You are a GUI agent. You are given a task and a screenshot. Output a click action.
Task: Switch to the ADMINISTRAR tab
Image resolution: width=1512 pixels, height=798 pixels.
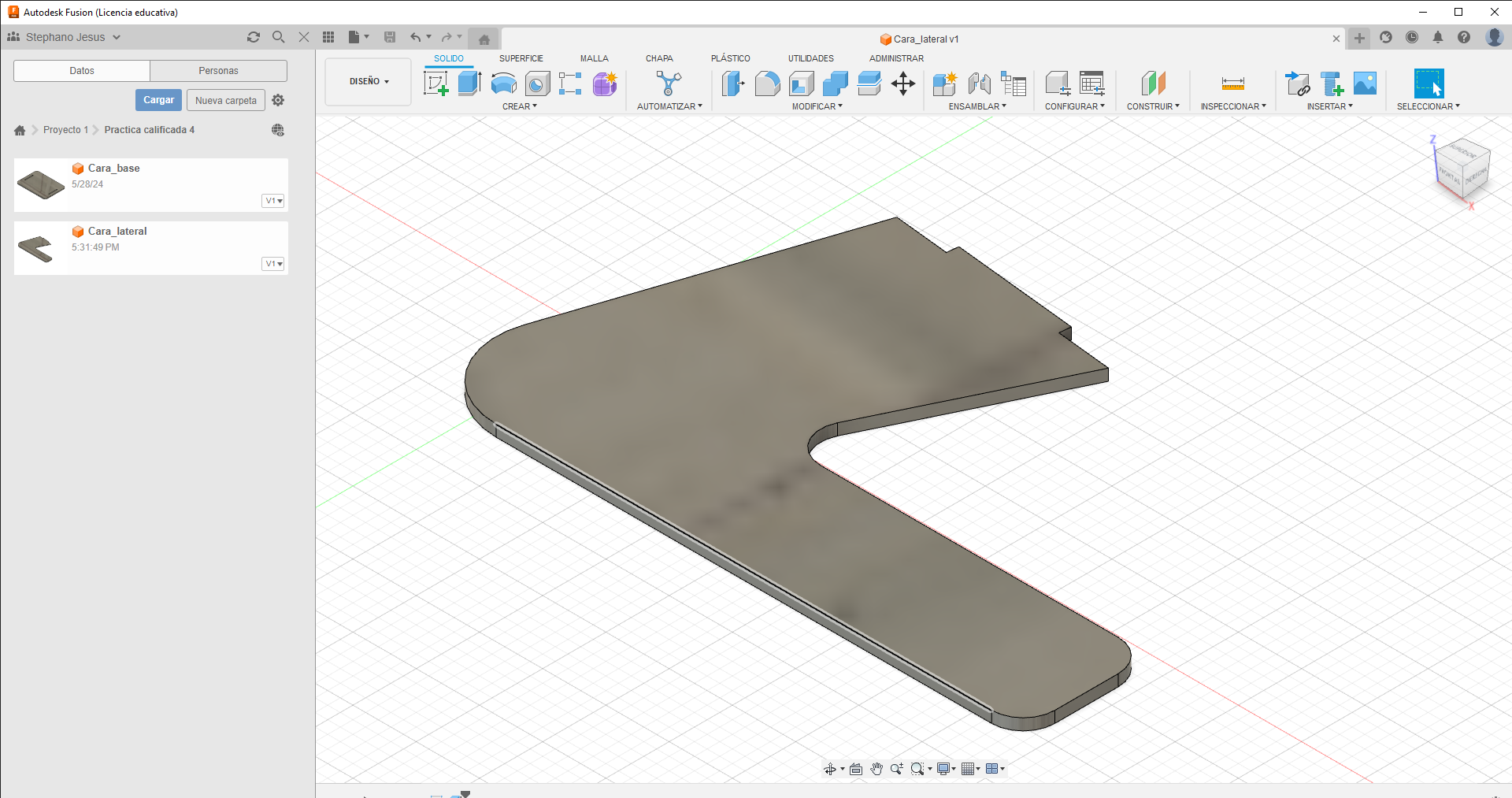(x=897, y=58)
